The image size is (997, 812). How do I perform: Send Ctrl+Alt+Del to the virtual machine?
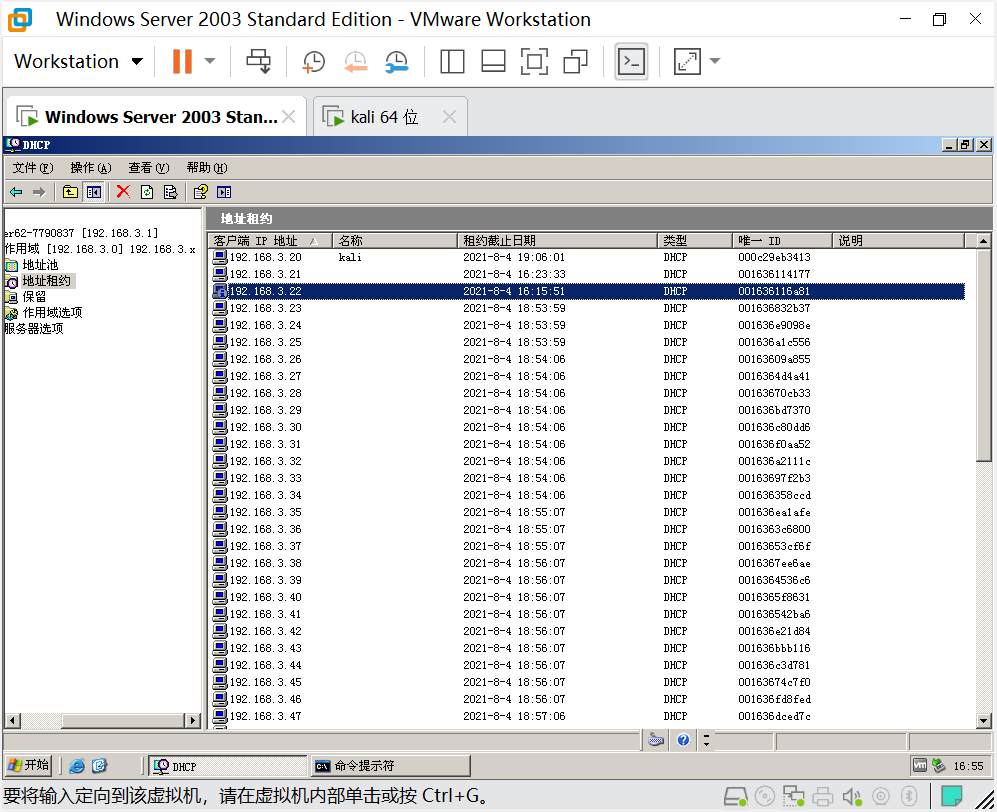point(259,62)
